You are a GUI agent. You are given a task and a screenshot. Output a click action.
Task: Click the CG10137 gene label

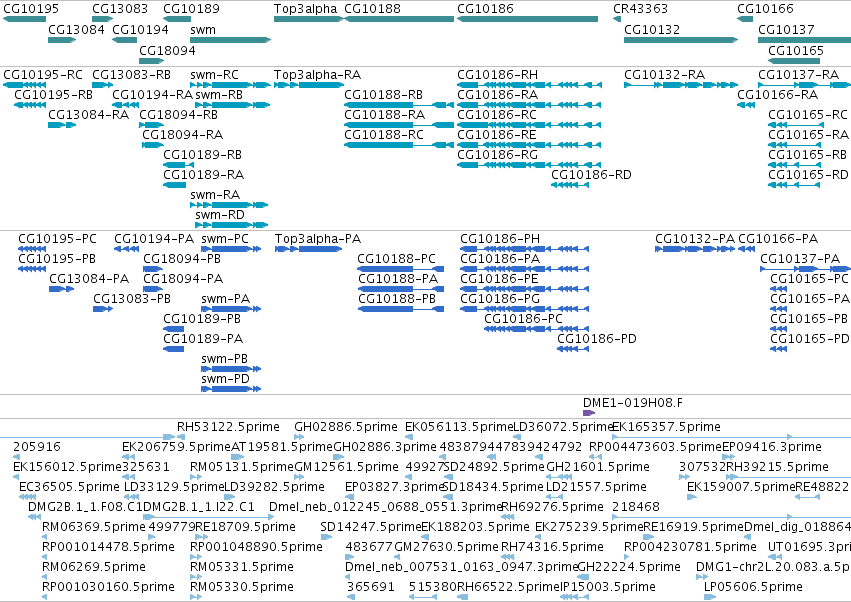coord(786,29)
